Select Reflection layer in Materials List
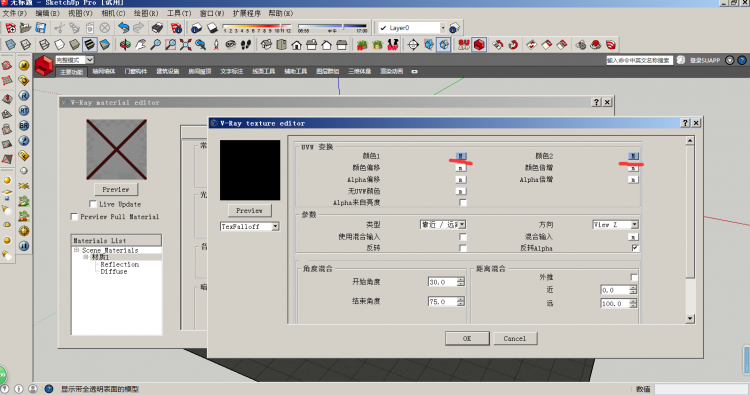Viewport: 750px width, 395px height. pos(120,264)
